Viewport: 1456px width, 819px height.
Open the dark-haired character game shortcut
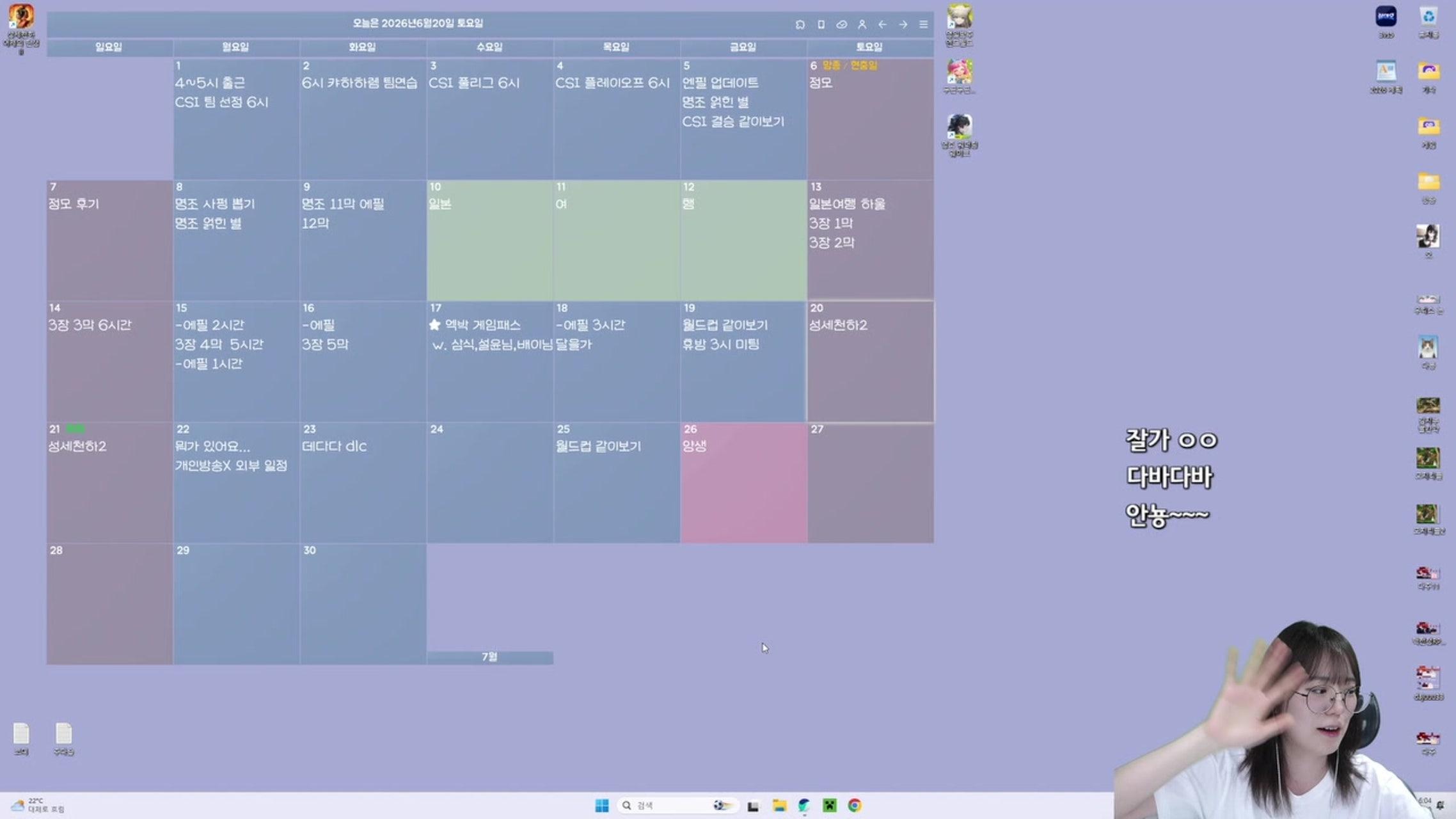pyautogui.click(x=960, y=134)
